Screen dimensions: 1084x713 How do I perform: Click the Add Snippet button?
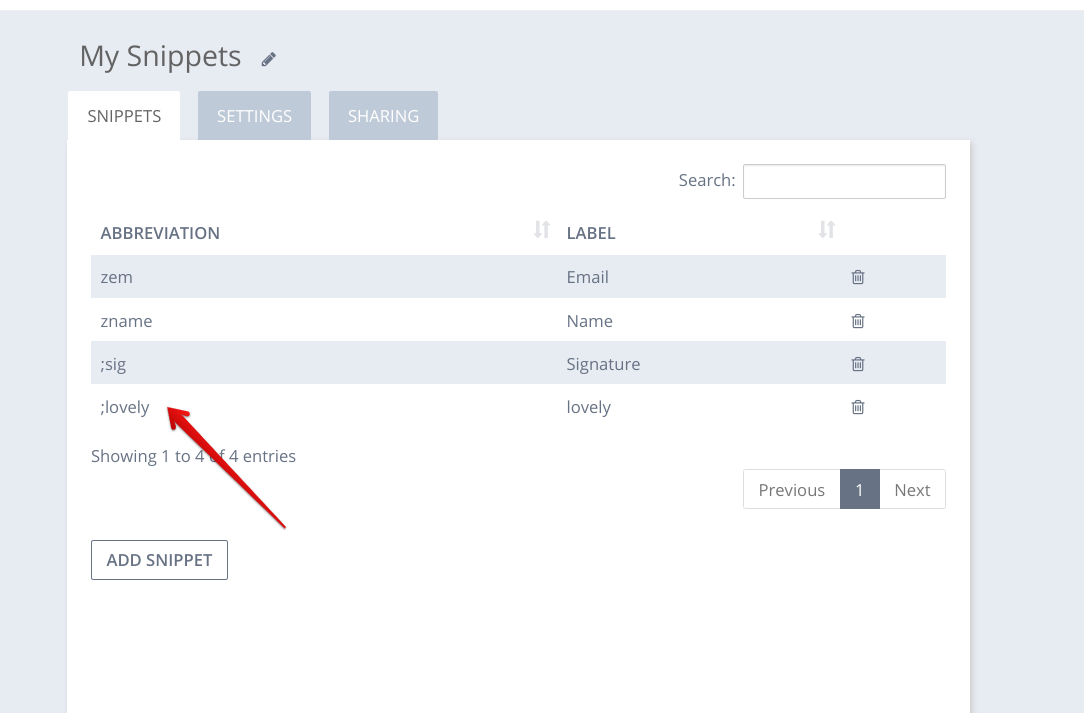159,560
